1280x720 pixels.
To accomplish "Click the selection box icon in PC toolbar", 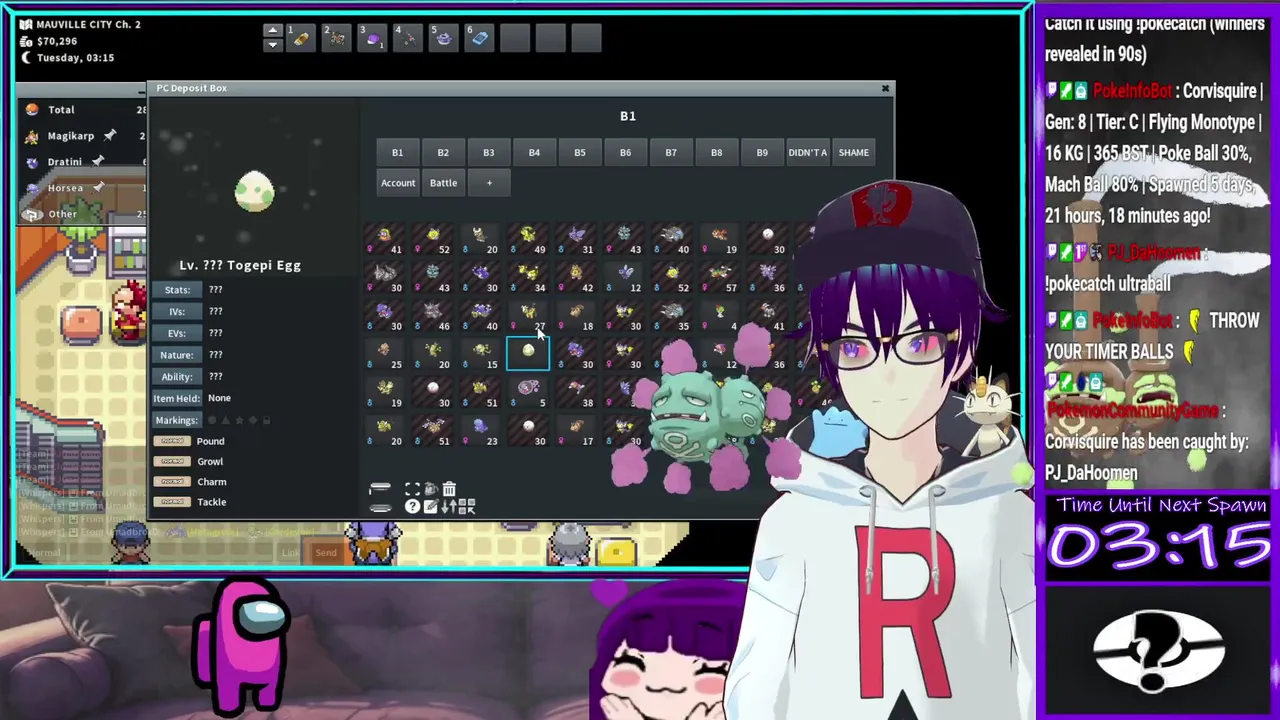I will point(412,489).
